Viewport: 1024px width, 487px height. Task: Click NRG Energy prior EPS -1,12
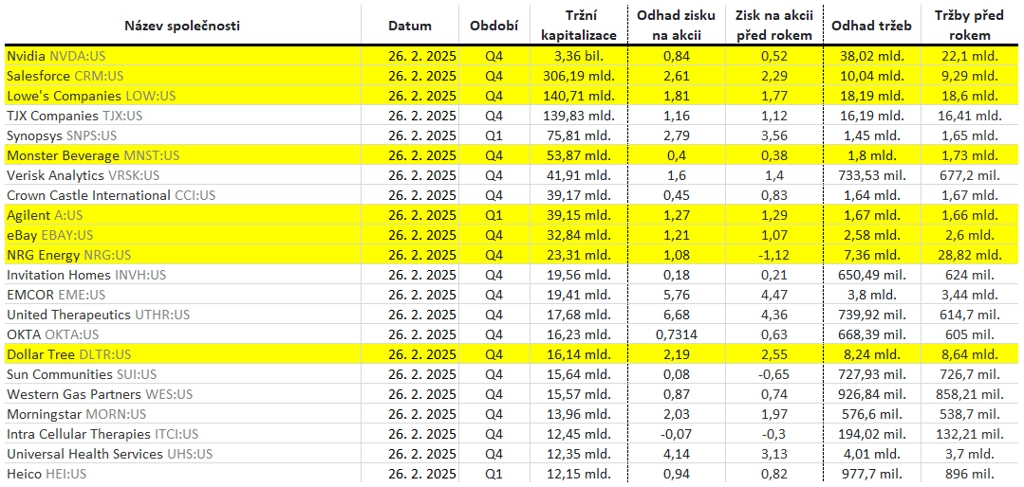[x=774, y=255]
